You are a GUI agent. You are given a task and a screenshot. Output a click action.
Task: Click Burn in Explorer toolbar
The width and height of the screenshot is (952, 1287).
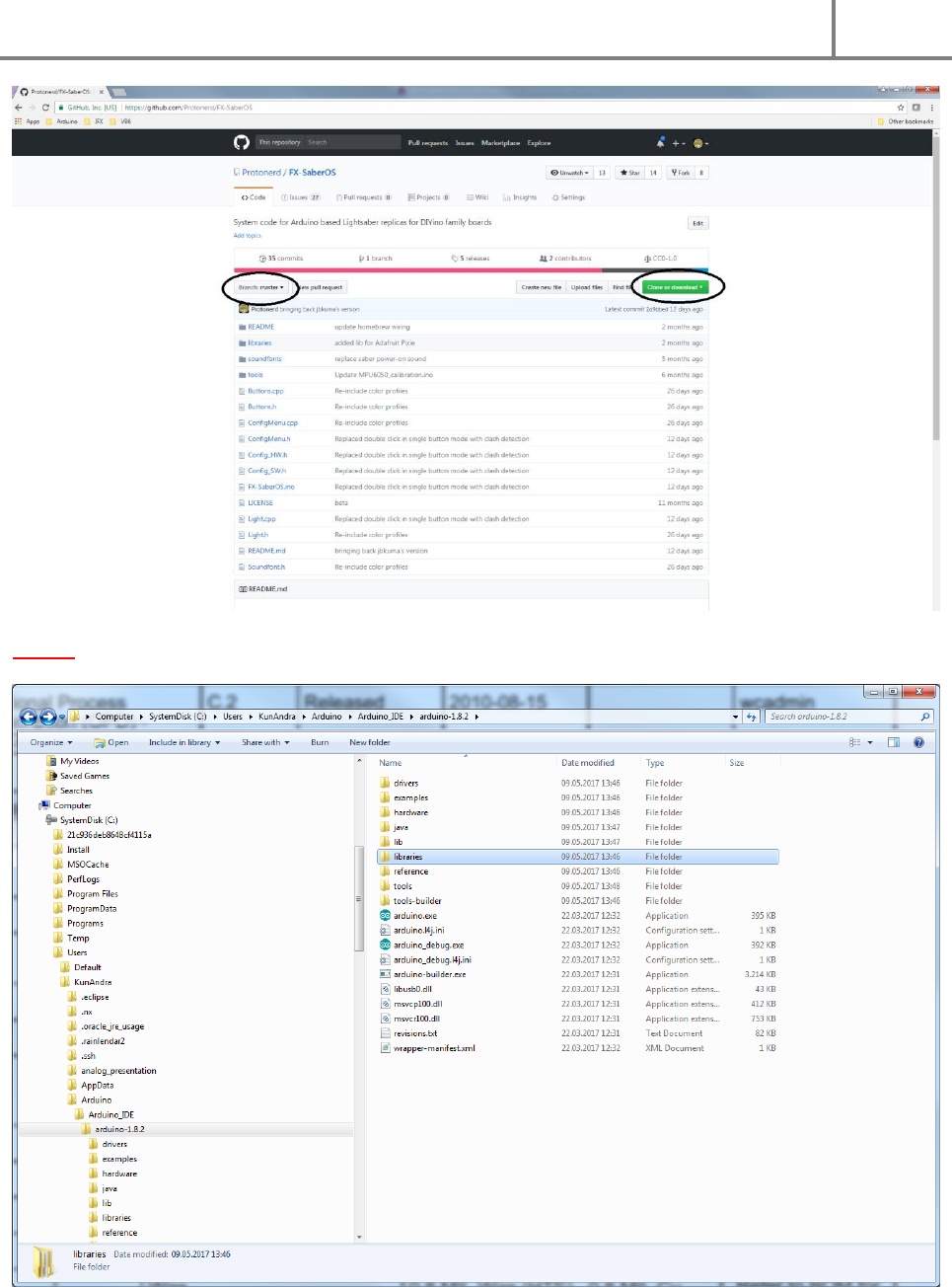click(320, 742)
